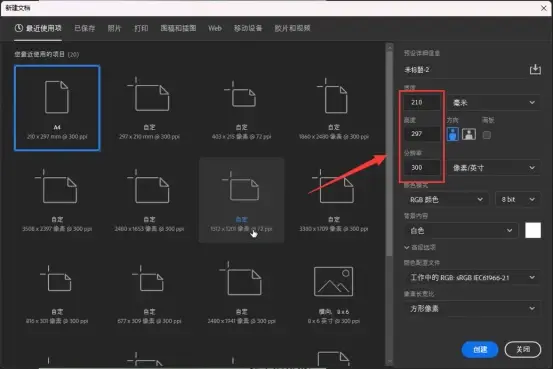This screenshot has height=369, width=553.
Task: Click the resolution field showing 300
Action: coord(422,168)
